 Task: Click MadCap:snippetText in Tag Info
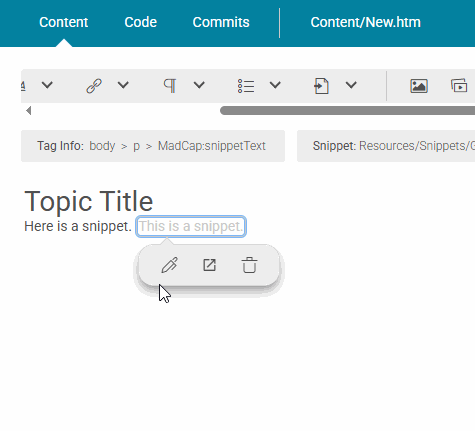(x=212, y=146)
